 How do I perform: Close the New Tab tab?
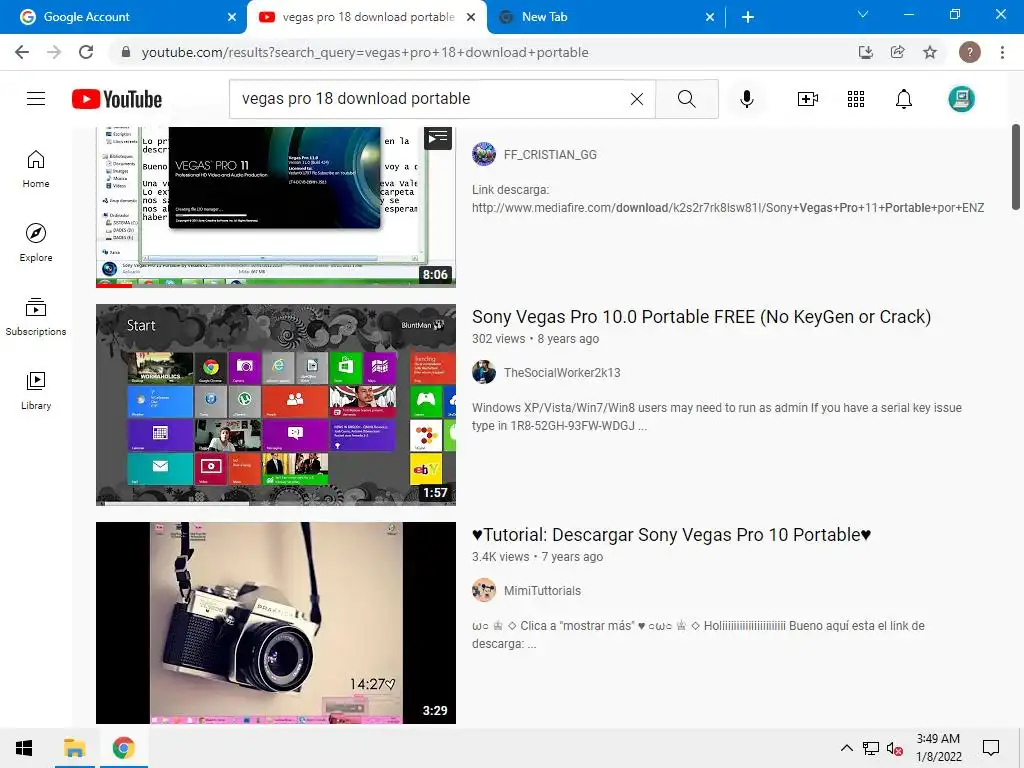[710, 17]
